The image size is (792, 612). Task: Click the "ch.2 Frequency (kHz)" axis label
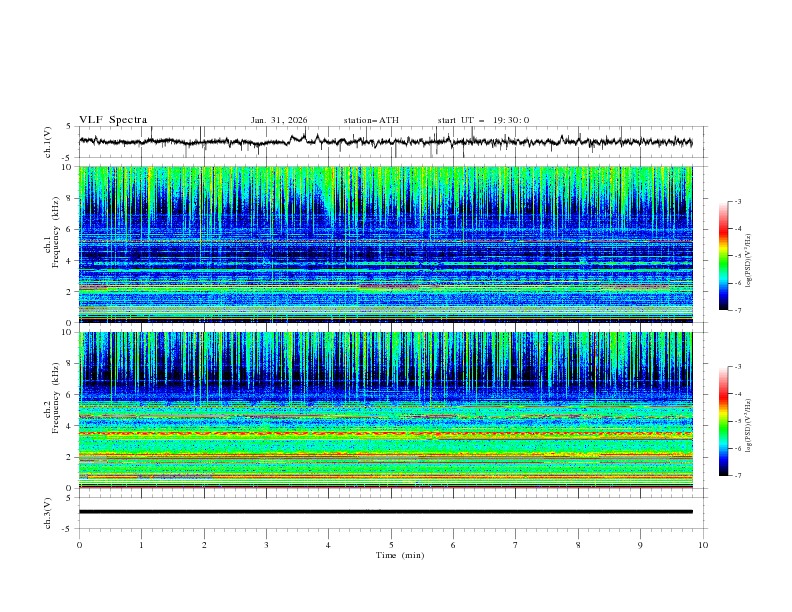pos(52,397)
